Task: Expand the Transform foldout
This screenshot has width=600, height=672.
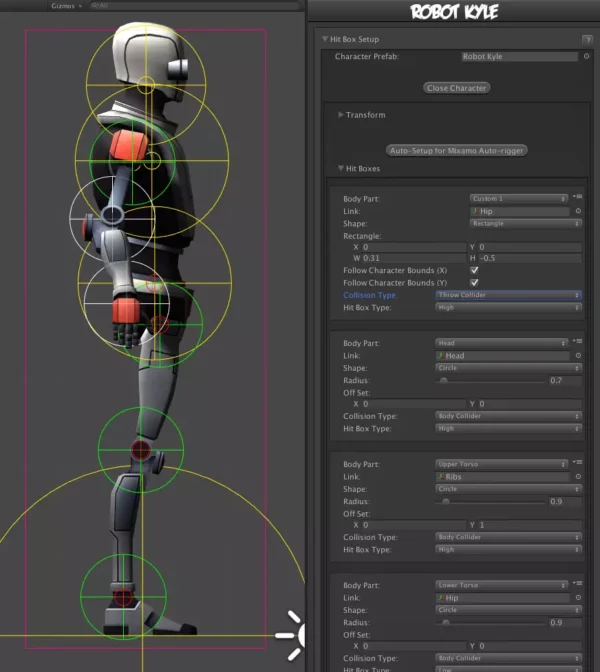Action: pos(341,115)
